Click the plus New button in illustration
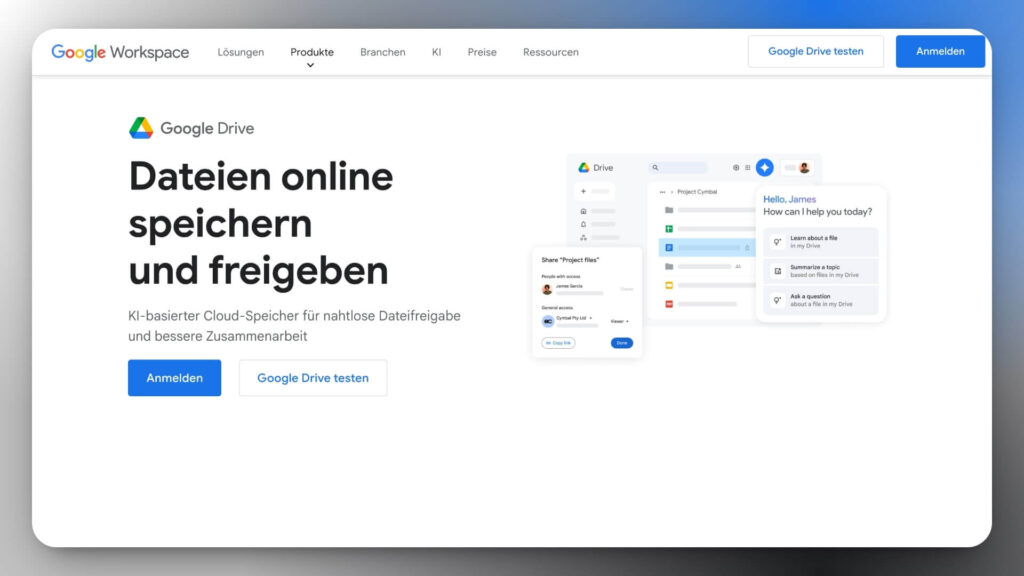The height and width of the screenshot is (576, 1024). tap(594, 191)
